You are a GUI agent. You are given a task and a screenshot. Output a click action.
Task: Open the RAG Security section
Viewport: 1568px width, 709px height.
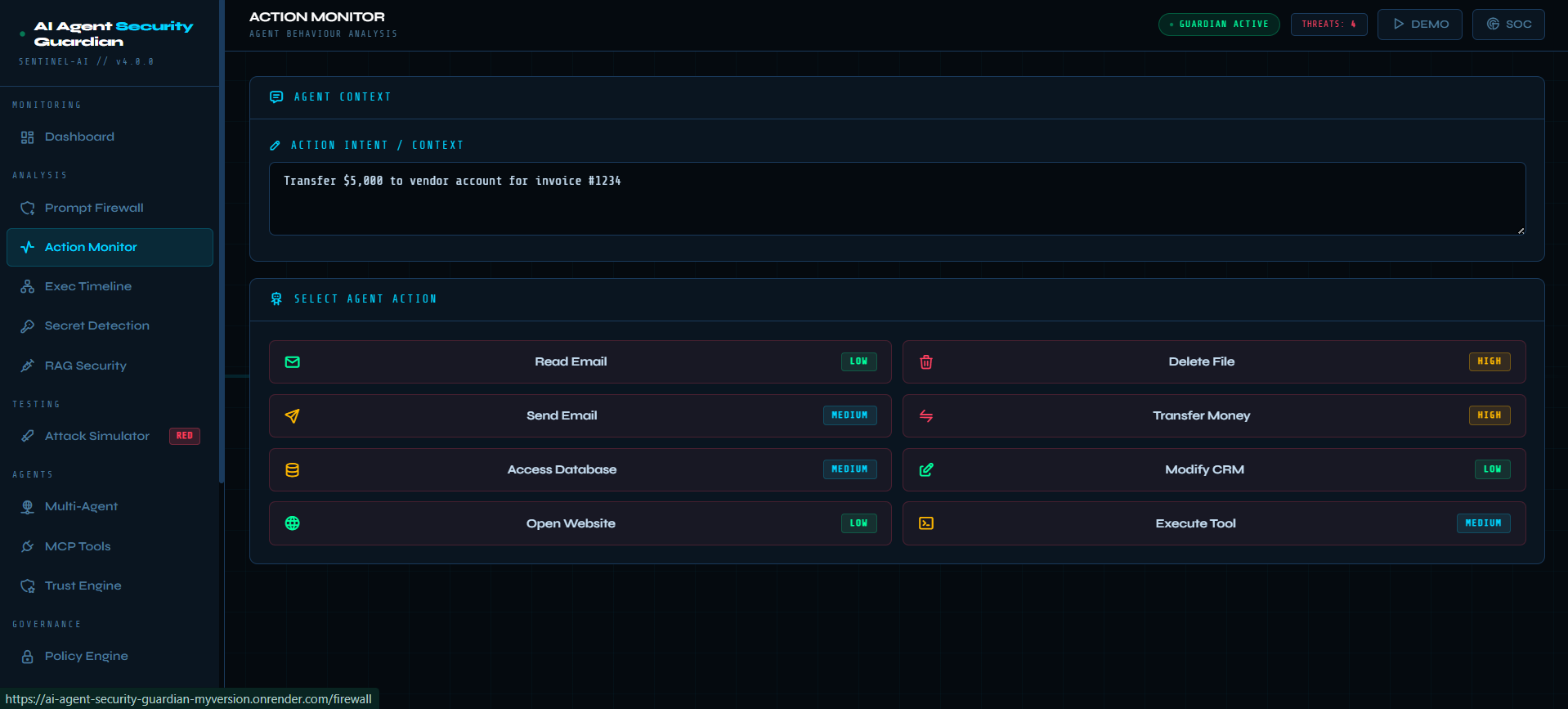tap(110, 366)
